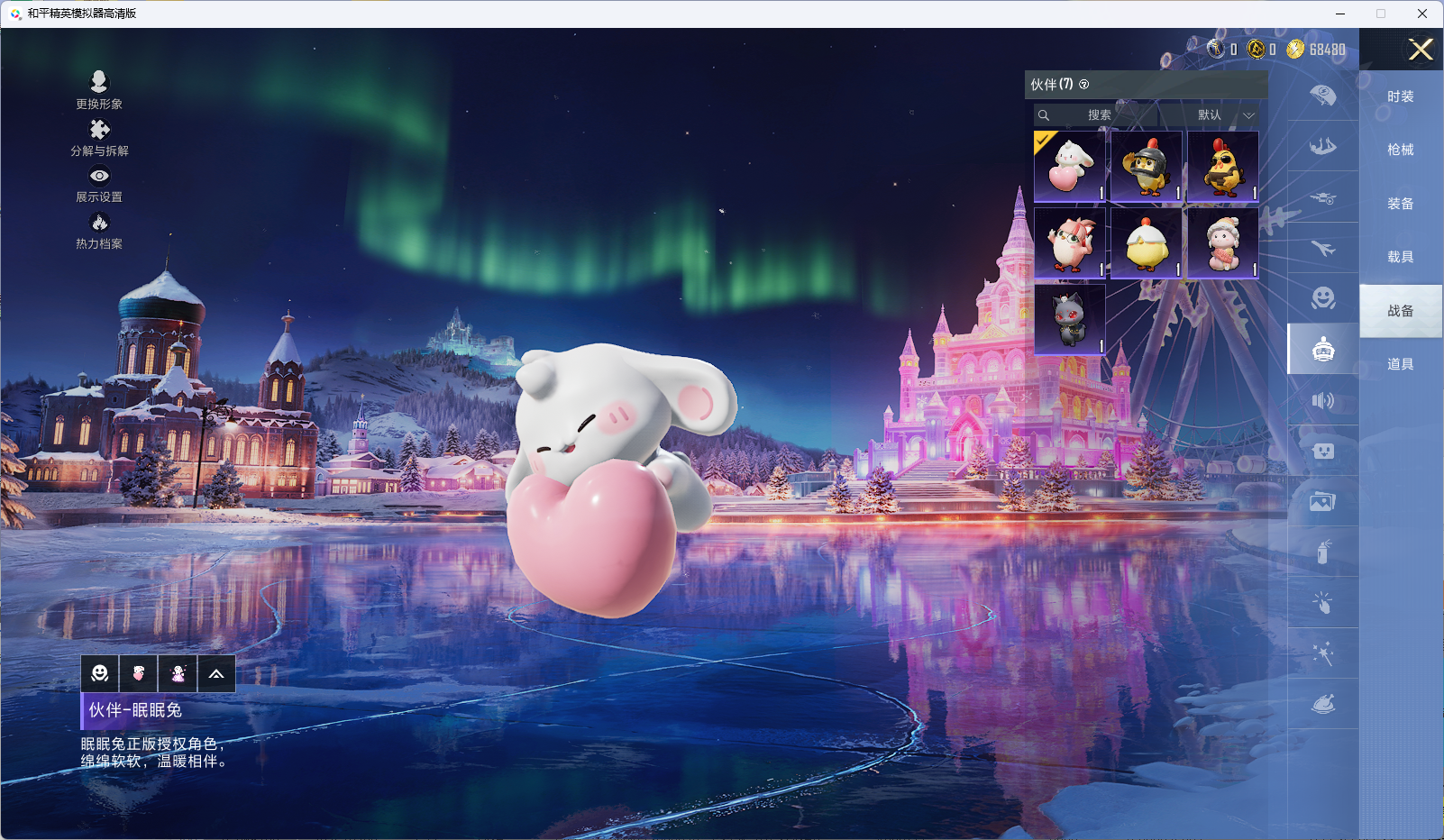Image resolution: width=1444 pixels, height=840 pixels.
Task: Open 分解与拆解 puzzle piece icon
Action: 99,130
